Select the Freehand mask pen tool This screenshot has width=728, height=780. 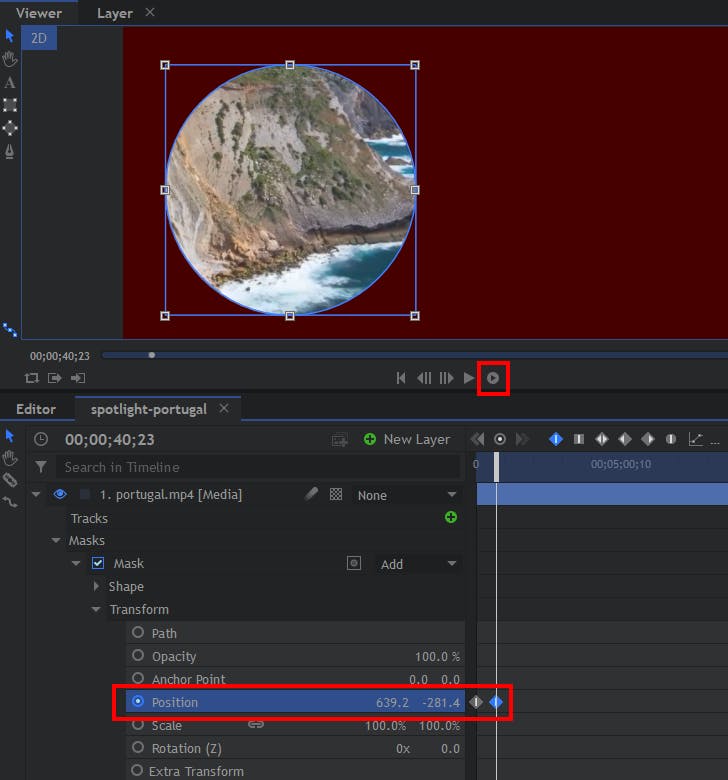10,151
